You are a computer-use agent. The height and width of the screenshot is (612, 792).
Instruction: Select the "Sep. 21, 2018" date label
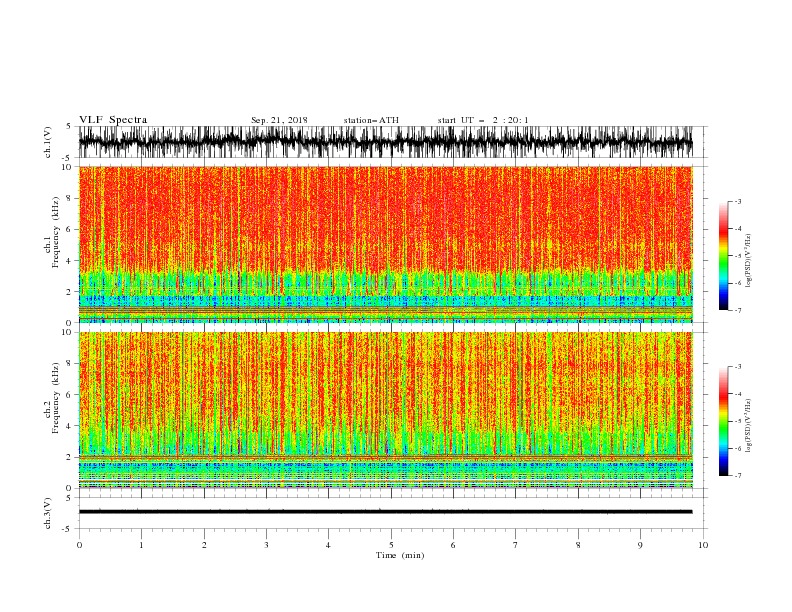pos(279,120)
